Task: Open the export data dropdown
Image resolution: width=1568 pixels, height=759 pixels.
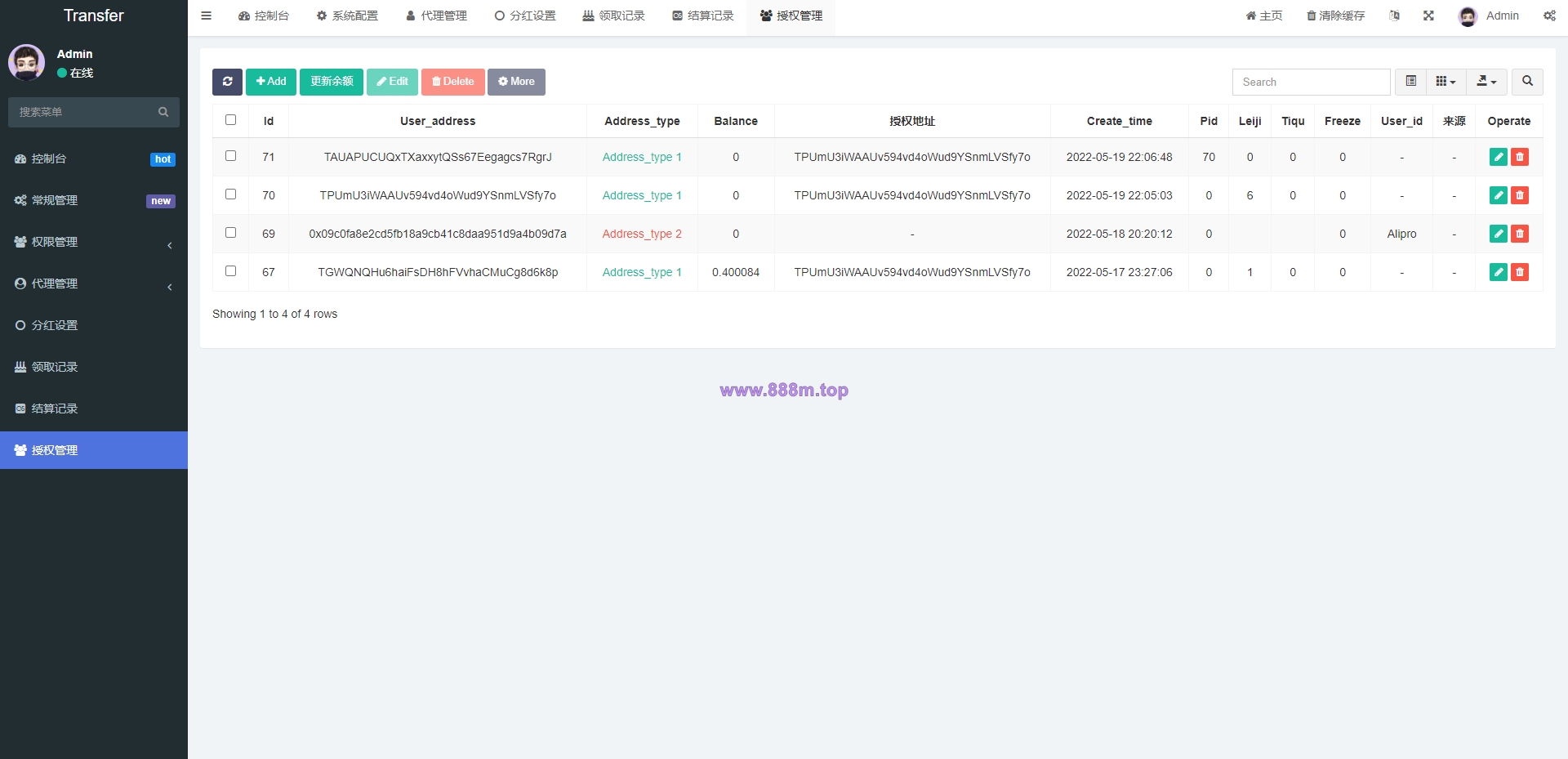Action: point(1486,82)
